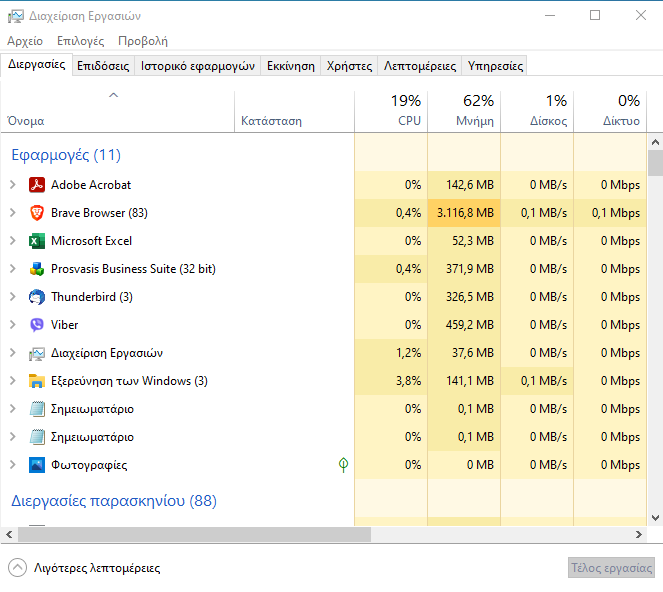Click the horizontal scrollbar thumb
Image resolution: width=663 pixels, height=592 pixels.
[194, 534]
